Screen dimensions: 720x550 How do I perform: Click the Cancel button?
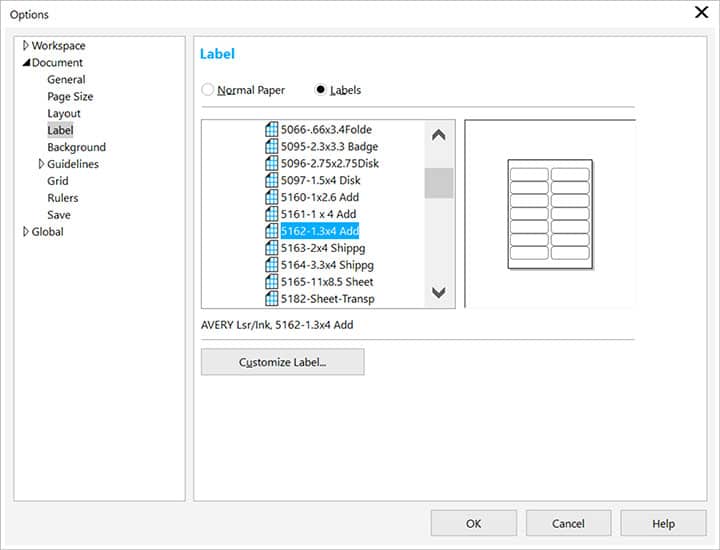pos(568,523)
